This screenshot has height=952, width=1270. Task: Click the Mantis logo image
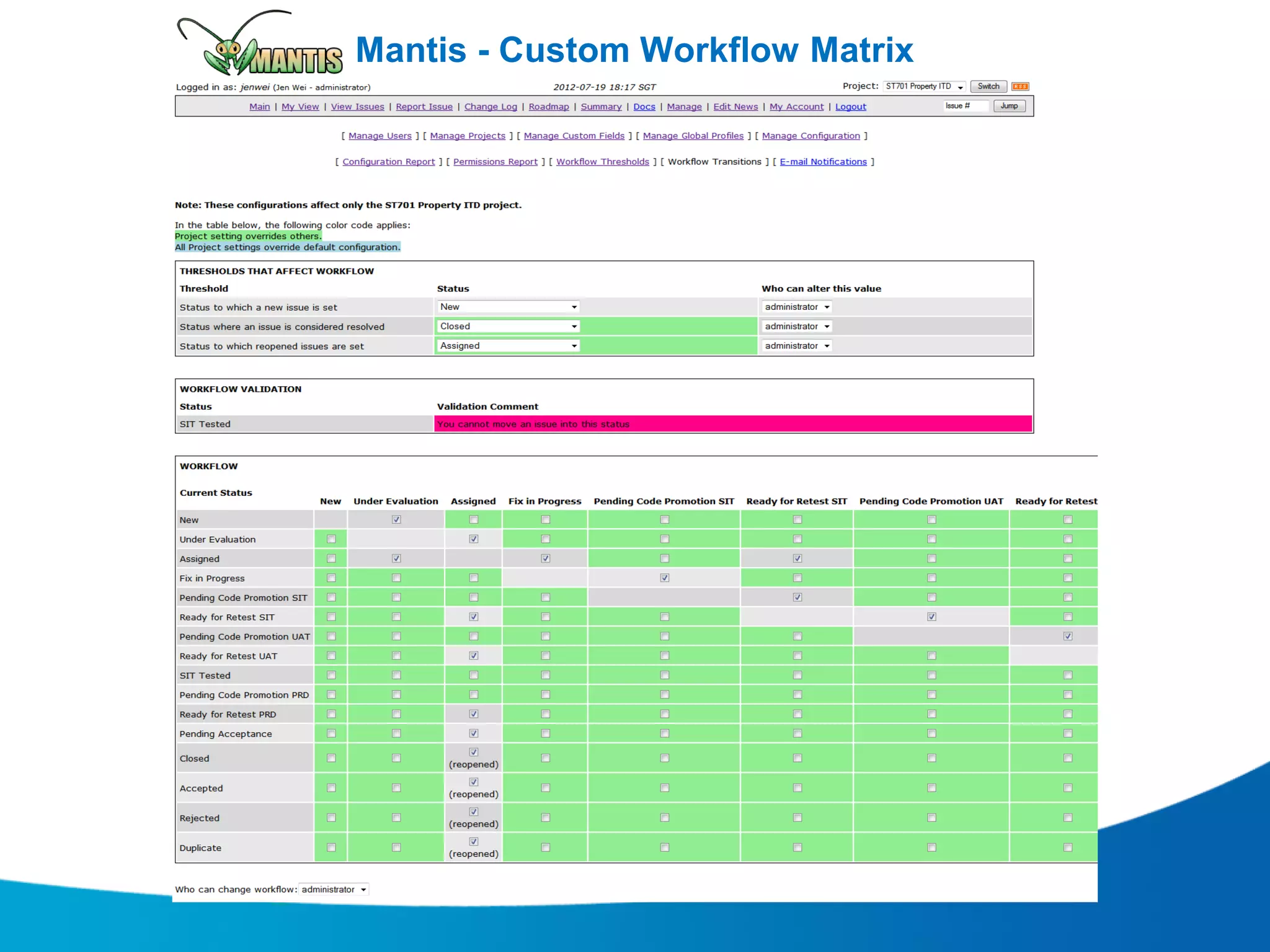coord(260,43)
